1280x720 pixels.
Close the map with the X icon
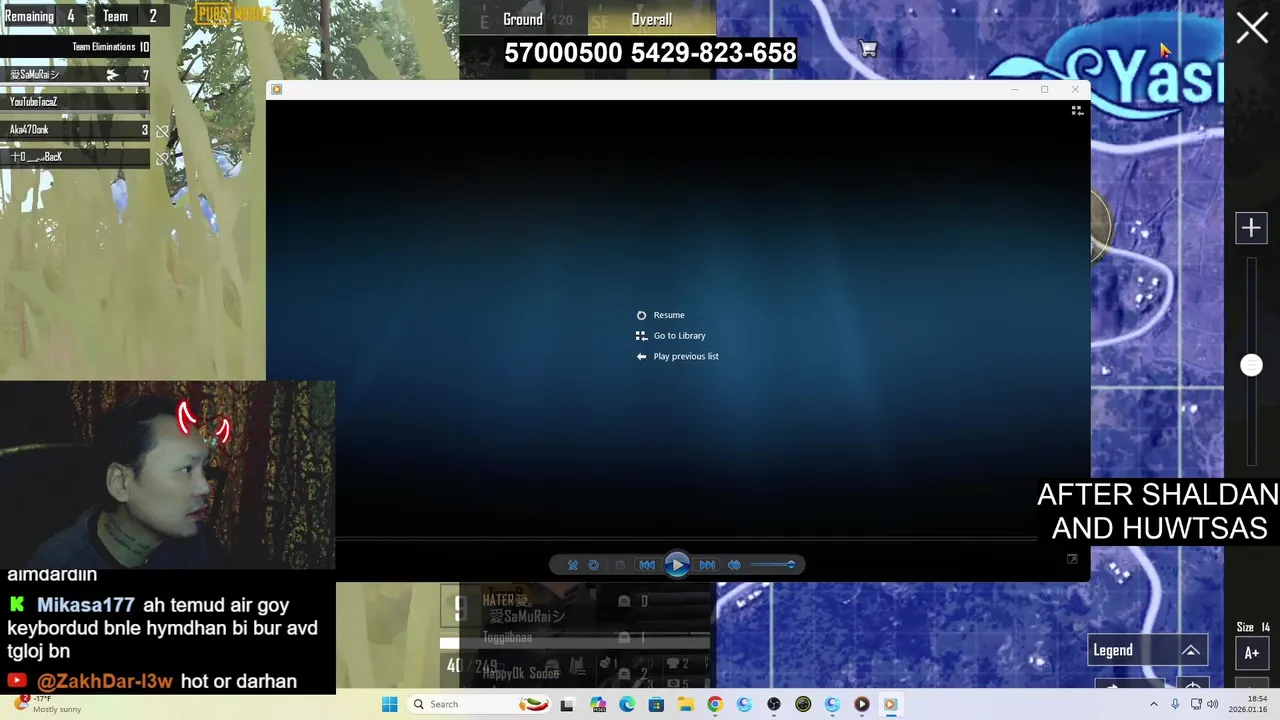[1252, 28]
